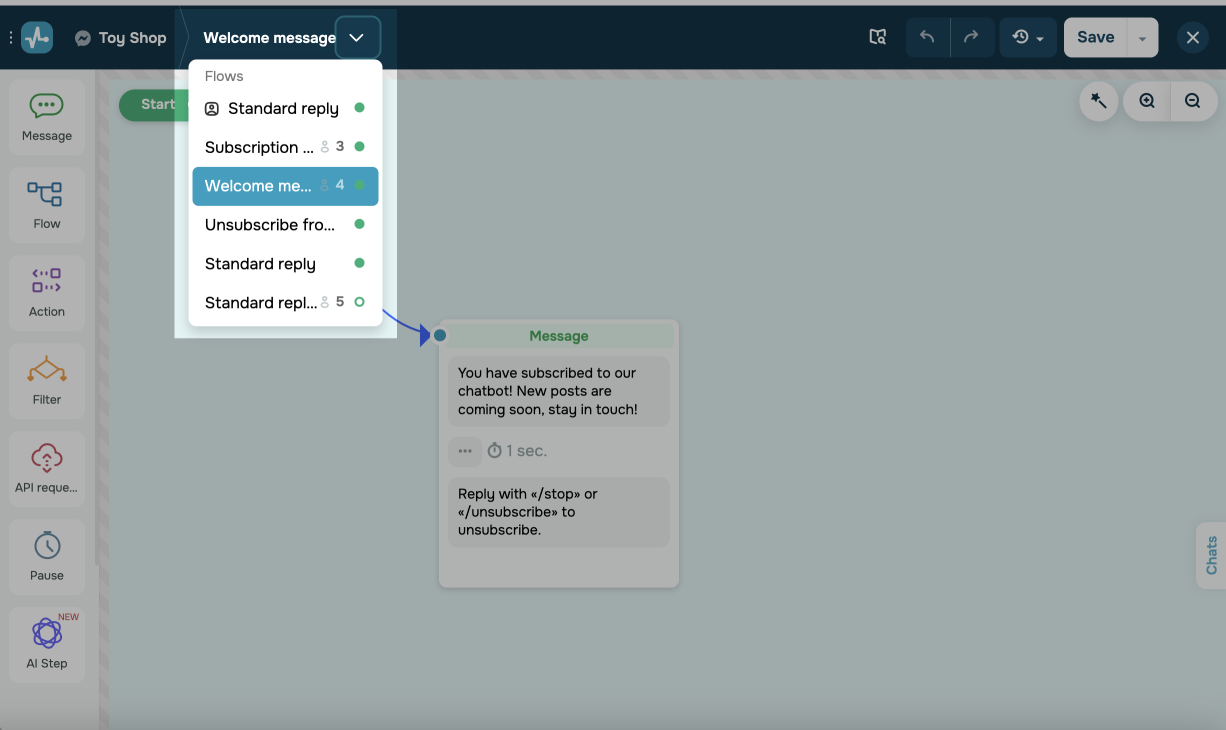
Task: Add the new AI Step element
Action: (x=47, y=645)
